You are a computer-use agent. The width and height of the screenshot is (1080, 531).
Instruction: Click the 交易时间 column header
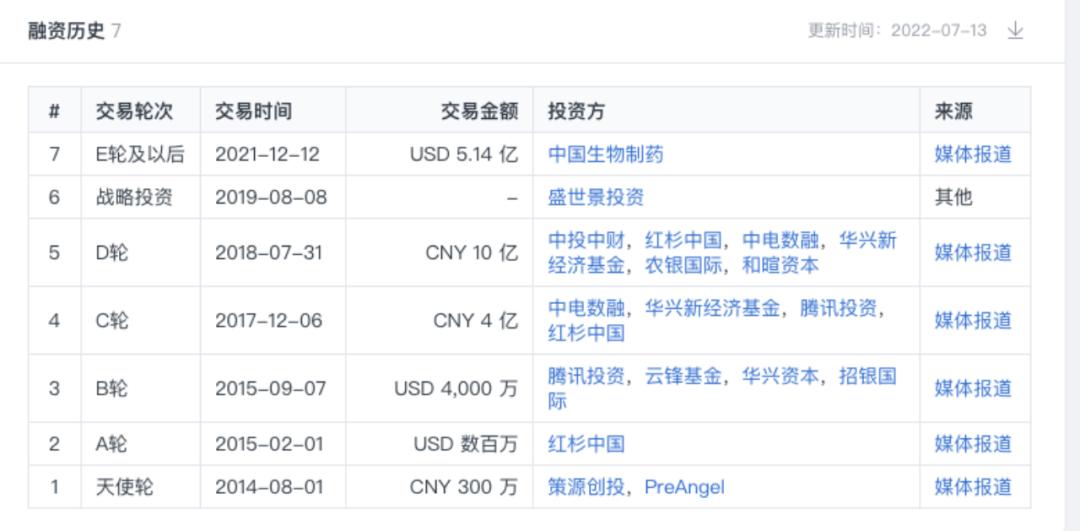pos(253,111)
